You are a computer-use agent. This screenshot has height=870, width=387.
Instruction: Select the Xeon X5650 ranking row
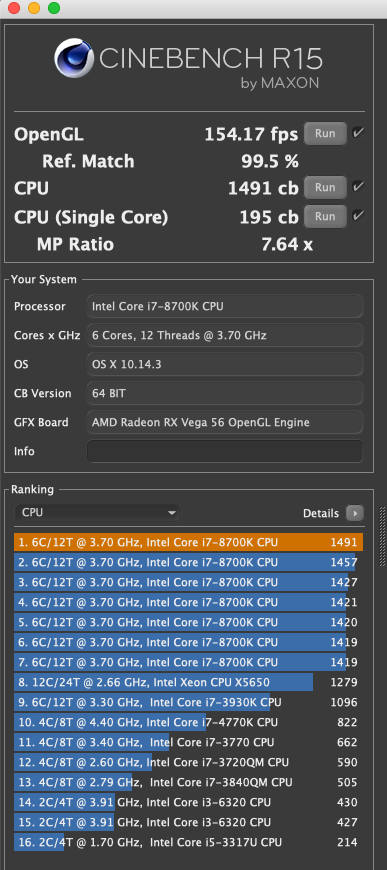tap(188, 682)
